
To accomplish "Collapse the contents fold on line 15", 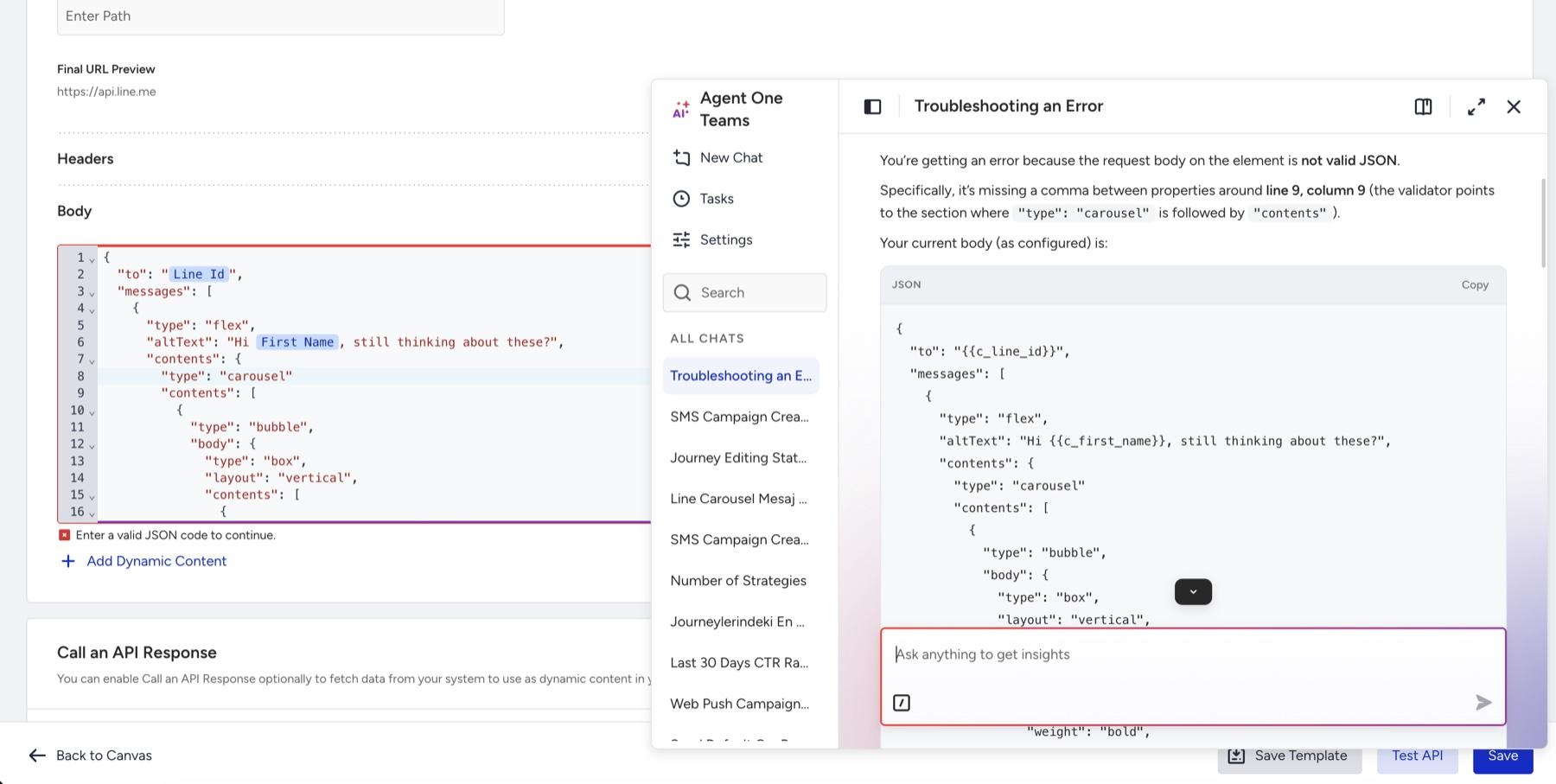I will click(x=92, y=496).
